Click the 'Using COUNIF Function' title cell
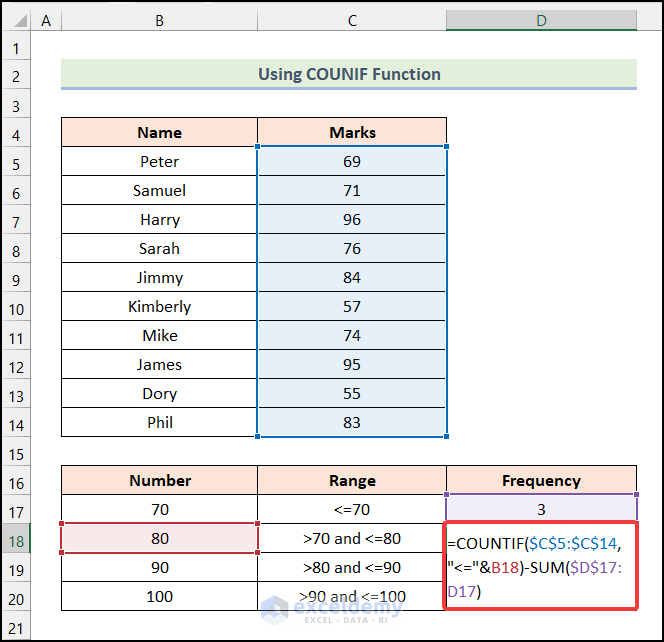This screenshot has width=664, height=642. tap(349, 74)
